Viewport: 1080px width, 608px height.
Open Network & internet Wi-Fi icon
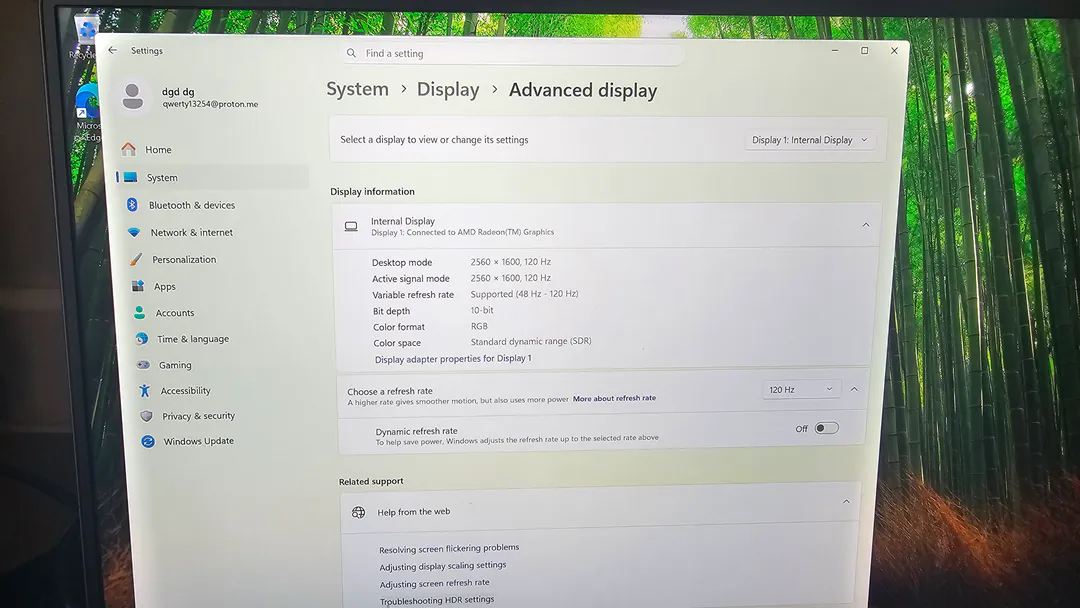click(134, 232)
